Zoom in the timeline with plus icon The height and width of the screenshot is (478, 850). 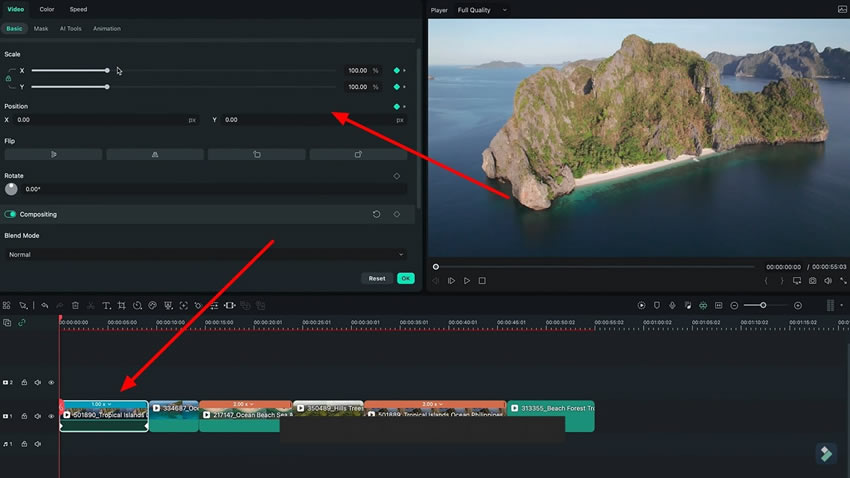(x=798, y=306)
